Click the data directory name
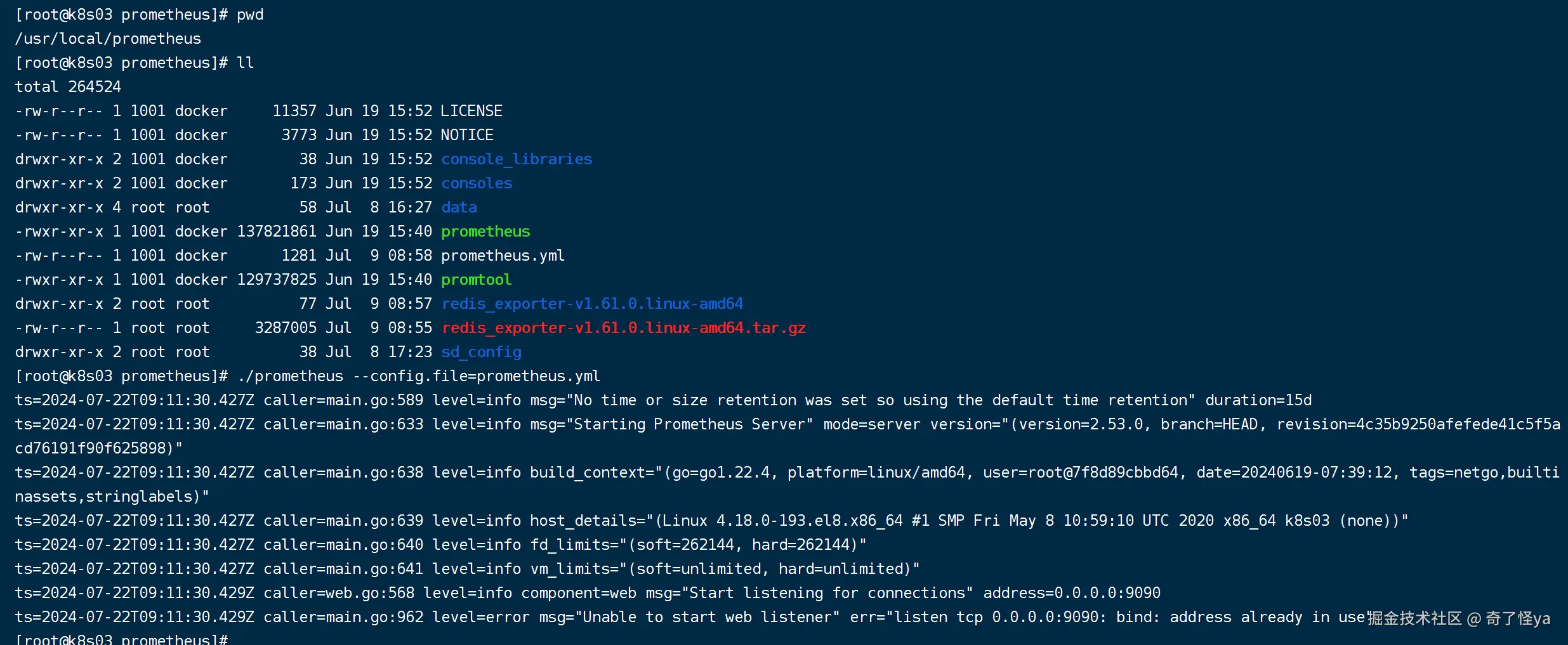This screenshot has width=1568, height=645. pyautogui.click(x=459, y=207)
